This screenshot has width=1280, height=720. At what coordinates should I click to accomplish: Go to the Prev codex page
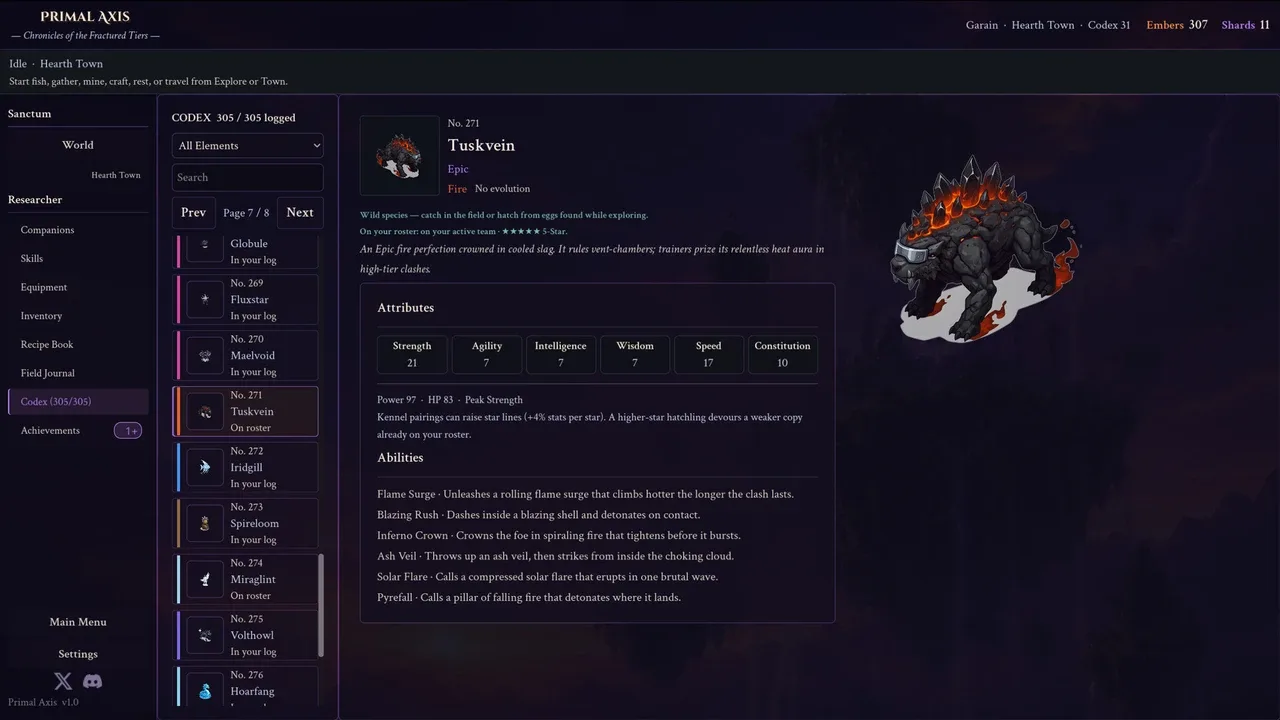click(194, 212)
